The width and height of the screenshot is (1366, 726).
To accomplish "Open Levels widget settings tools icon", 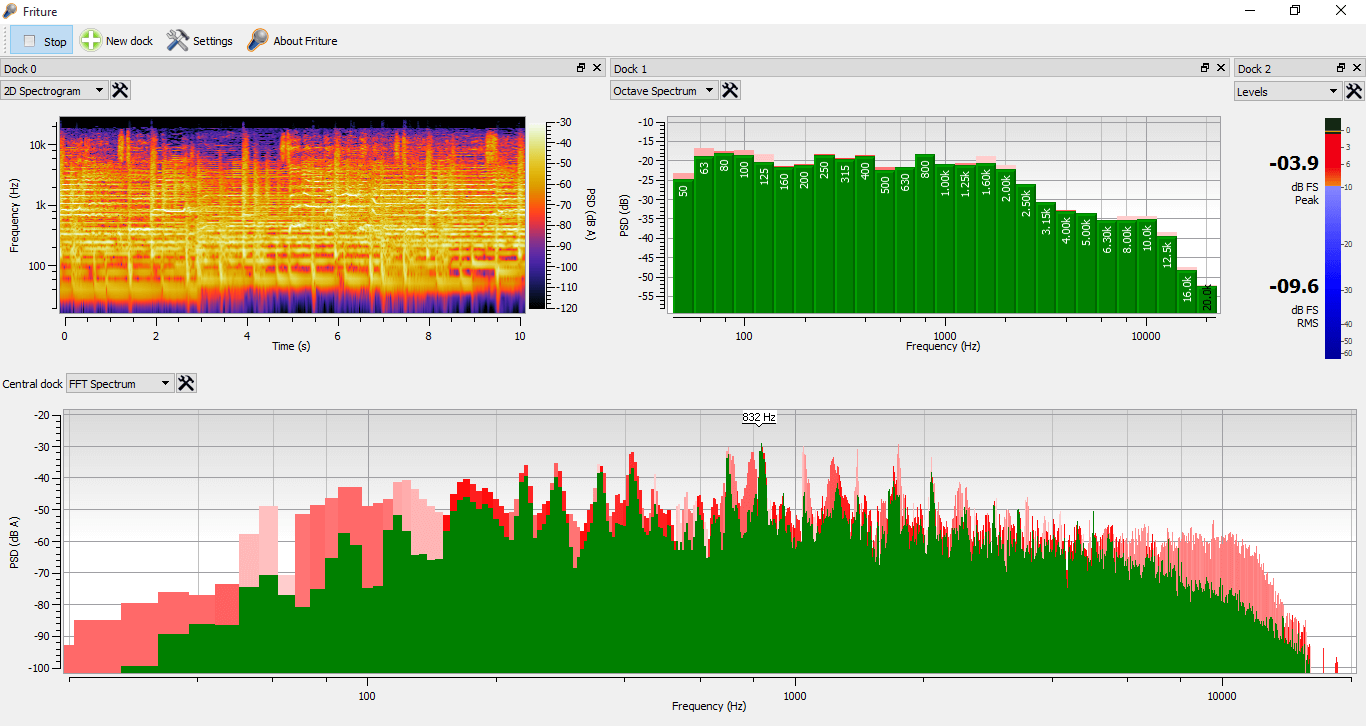I will (x=1354, y=91).
